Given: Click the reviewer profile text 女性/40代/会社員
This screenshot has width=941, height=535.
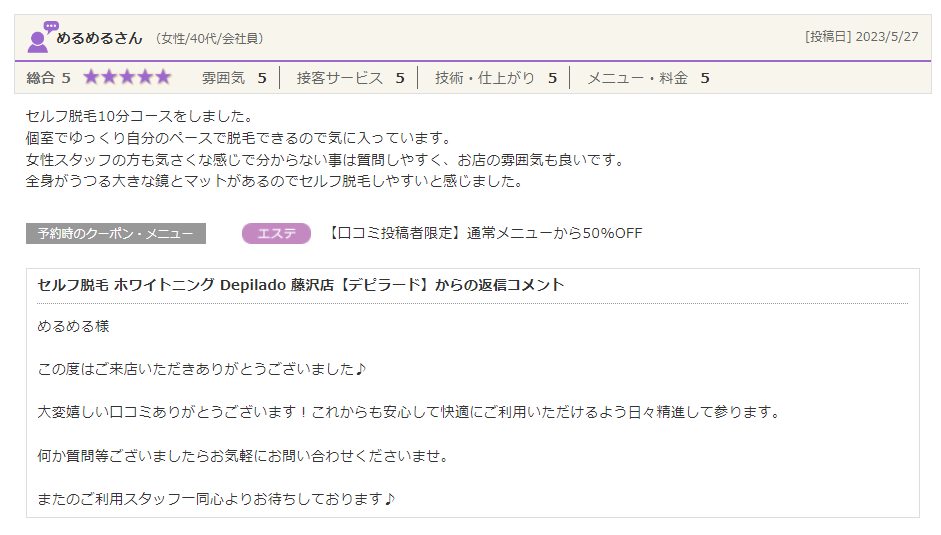Looking at the screenshot, I should point(208,39).
